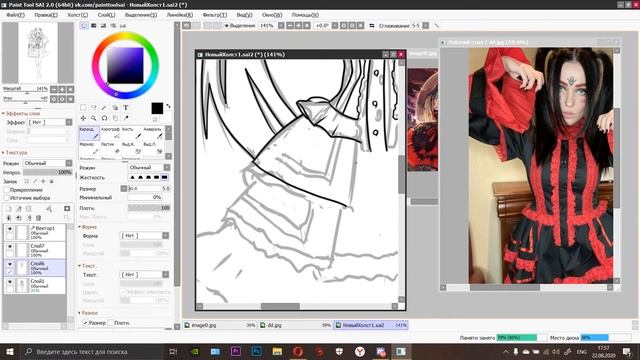Adjust the layer Непрозр. opacity slider

point(47,172)
